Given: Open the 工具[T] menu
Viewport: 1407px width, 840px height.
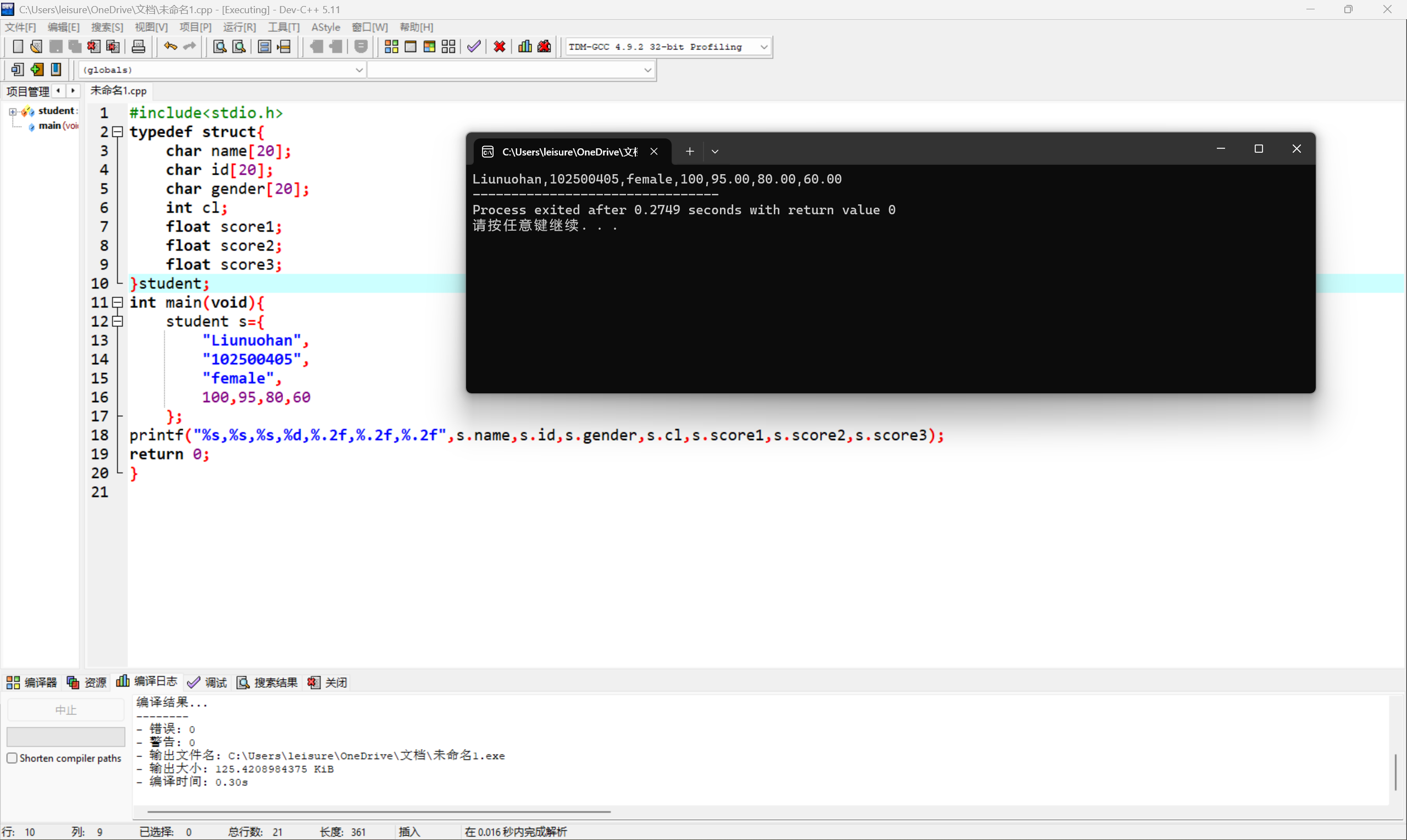Looking at the screenshot, I should point(283,26).
